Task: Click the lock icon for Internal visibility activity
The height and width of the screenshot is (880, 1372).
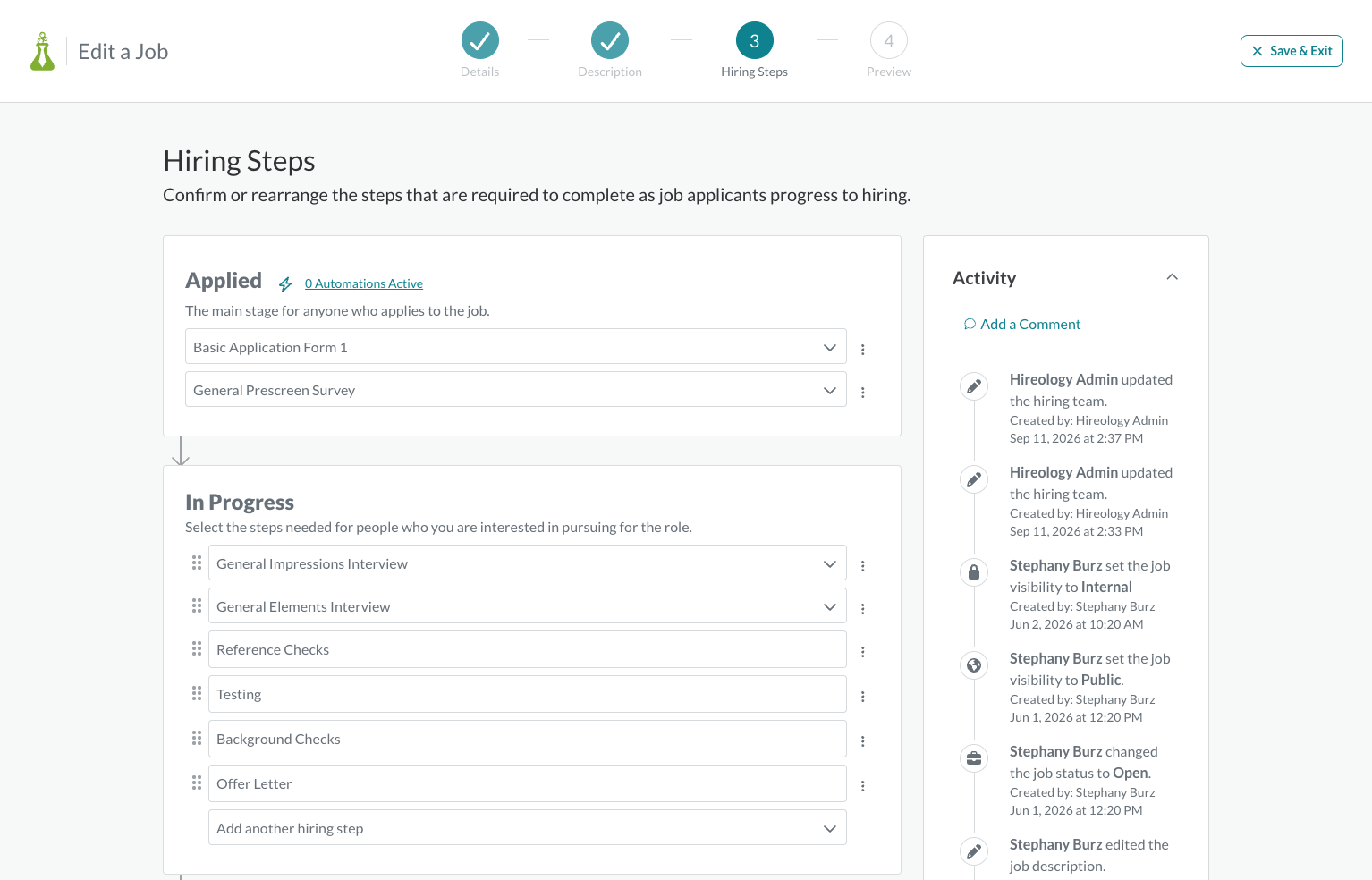Action: click(974, 572)
